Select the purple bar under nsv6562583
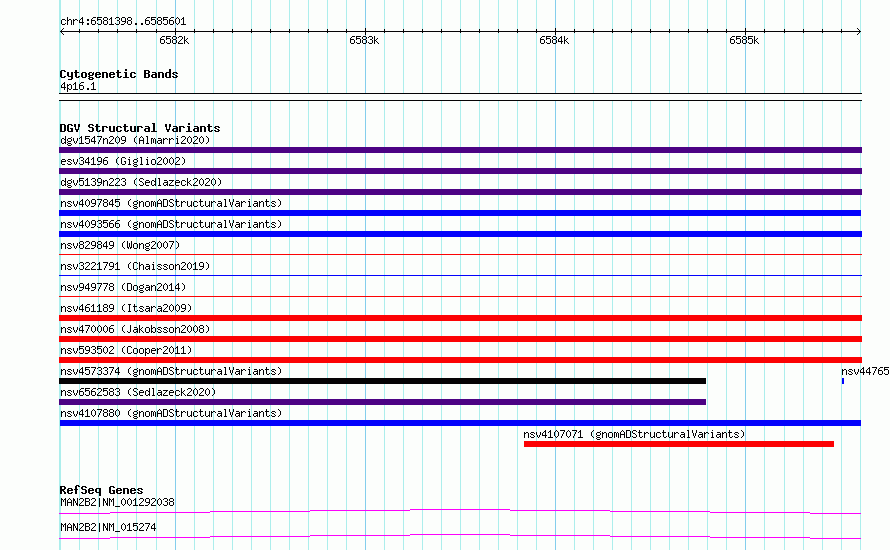Image resolution: width=890 pixels, height=550 pixels. [383, 402]
